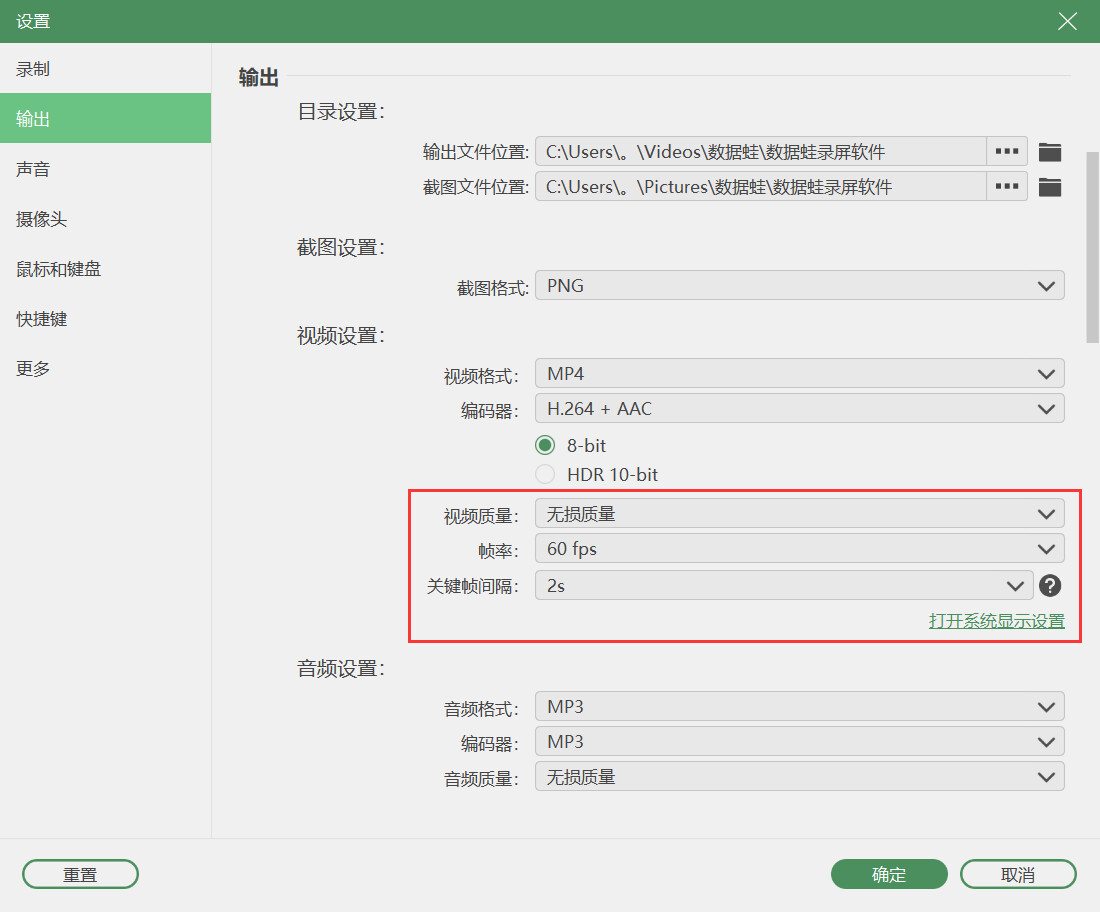The image size is (1100, 912).
Task: Click the vertical scrollbar on the right
Action: 1092,247
